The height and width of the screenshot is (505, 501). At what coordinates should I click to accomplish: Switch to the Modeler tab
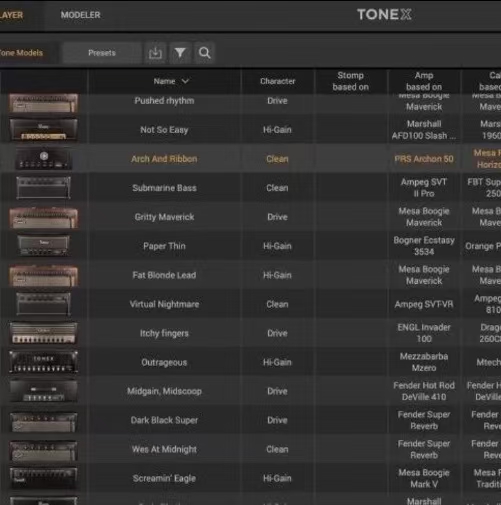80,15
